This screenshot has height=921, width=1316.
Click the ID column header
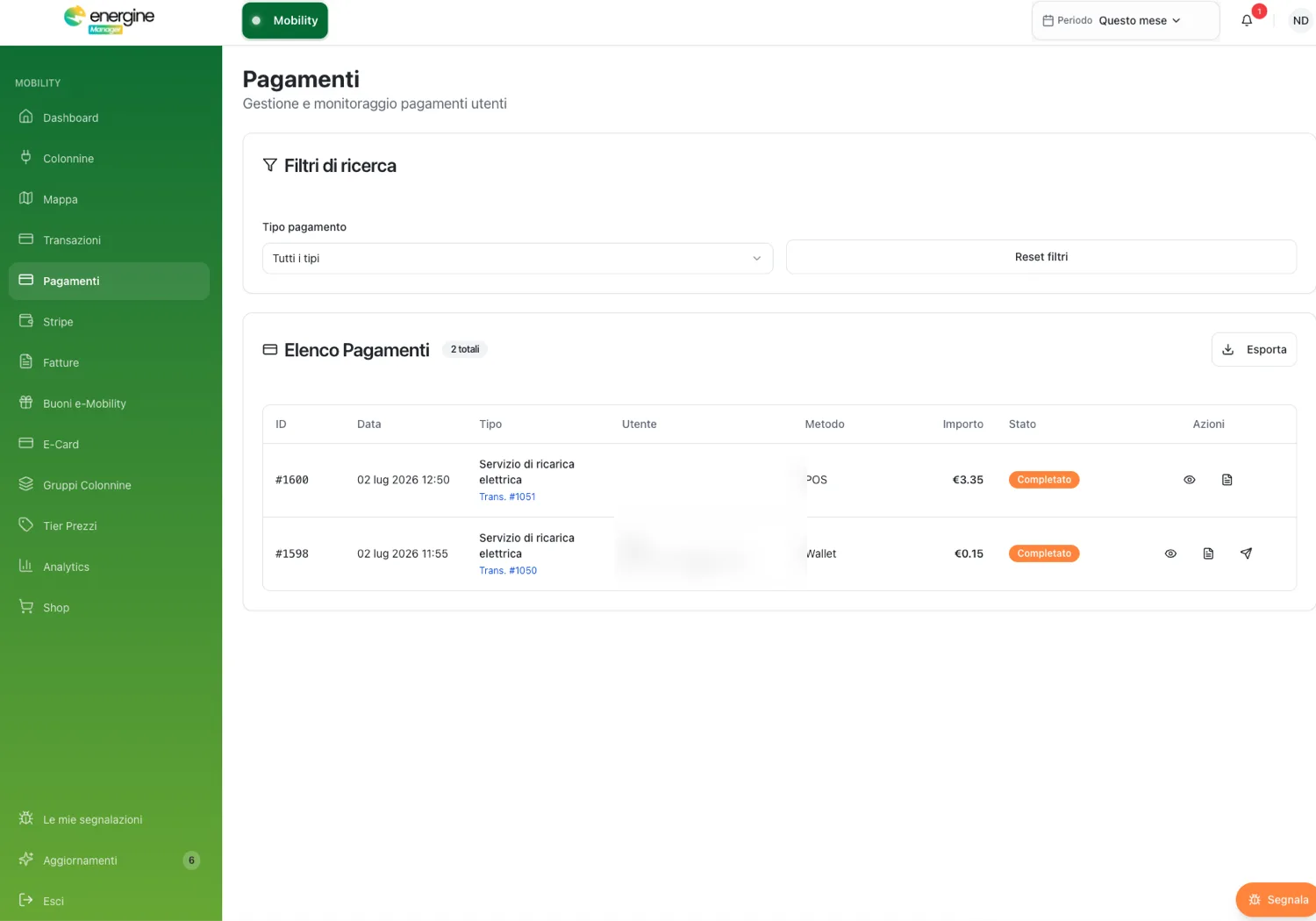(x=281, y=424)
